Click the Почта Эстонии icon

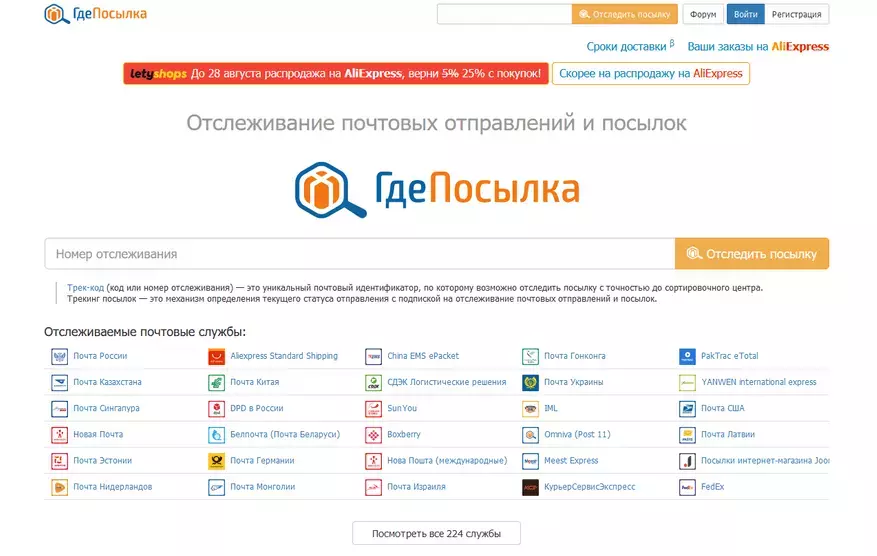pyautogui.click(x=59, y=461)
